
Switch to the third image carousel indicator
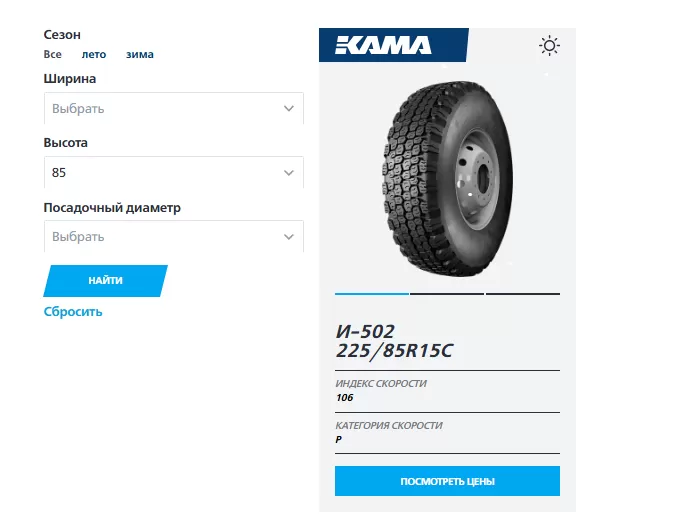click(522, 294)
